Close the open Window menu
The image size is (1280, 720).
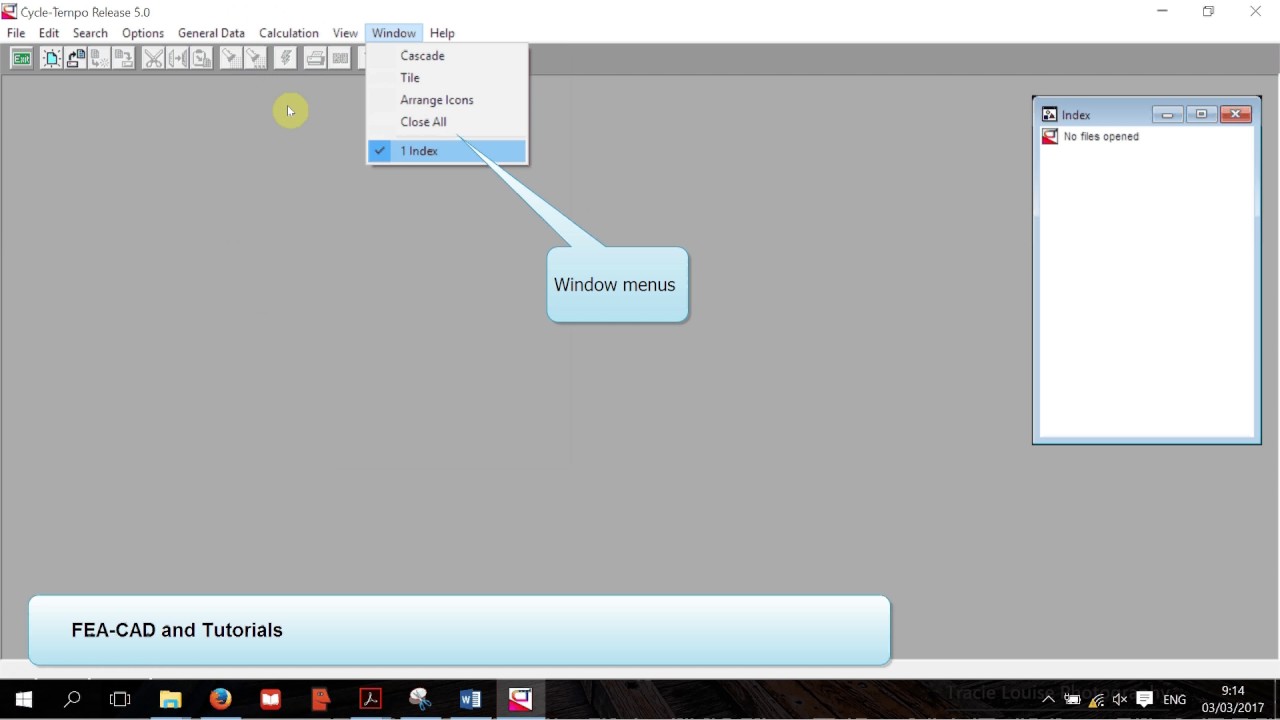coord(394,33)
